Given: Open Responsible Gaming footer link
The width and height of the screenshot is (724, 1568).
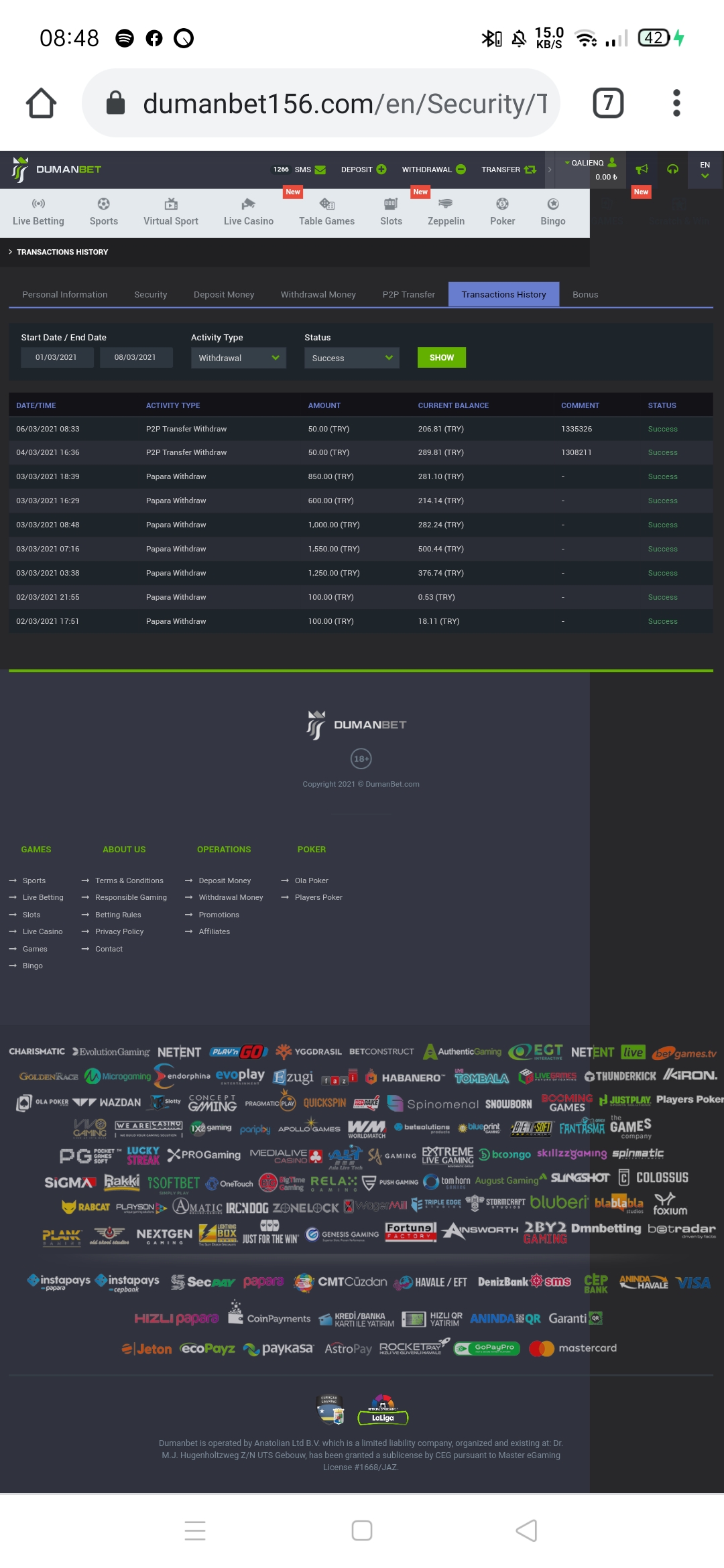Looking at the screenshot, I should click(131, 897).
